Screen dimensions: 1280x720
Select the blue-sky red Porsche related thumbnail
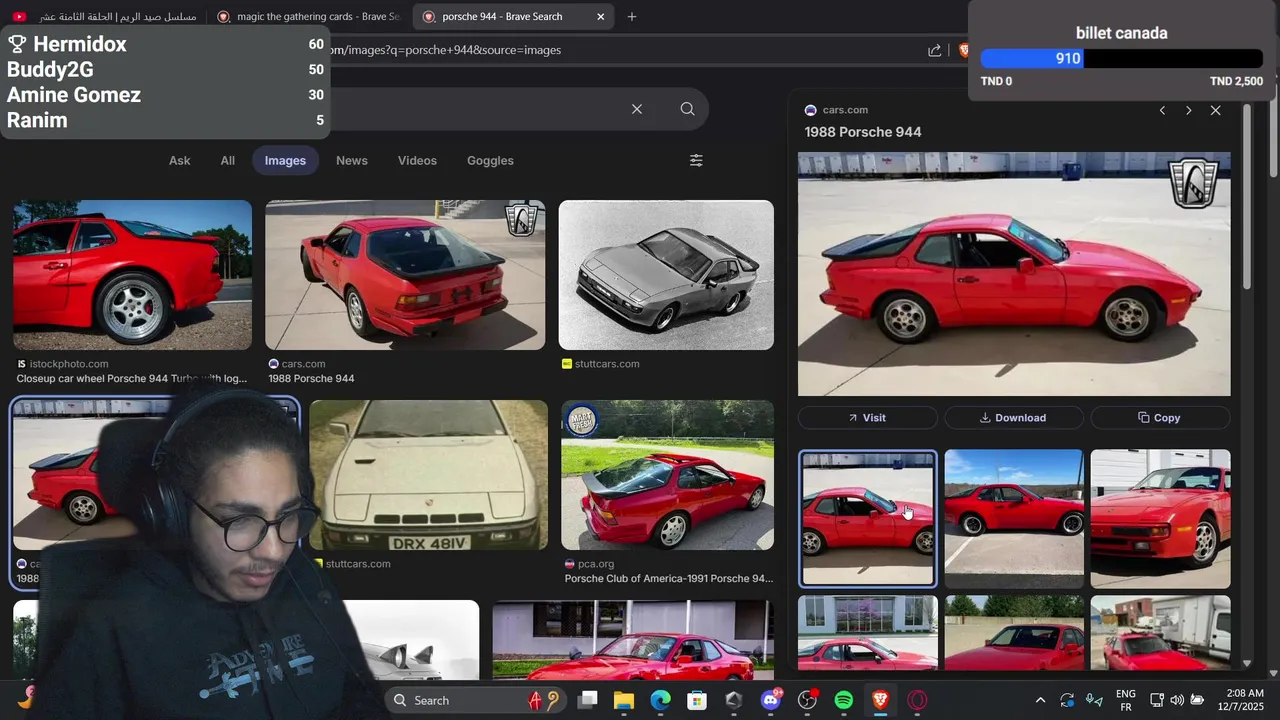pyautogui.click(x=1014, y=518)
